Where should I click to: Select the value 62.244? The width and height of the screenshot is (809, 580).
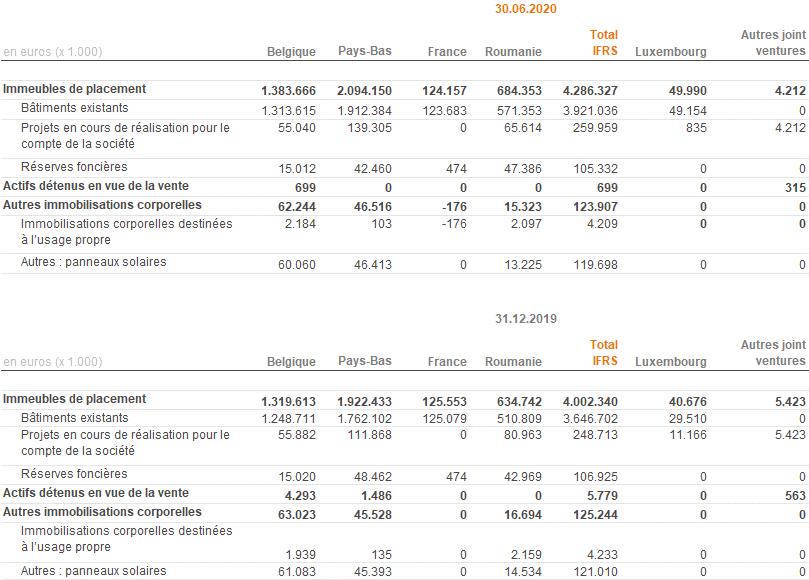(x=297, y=207)
